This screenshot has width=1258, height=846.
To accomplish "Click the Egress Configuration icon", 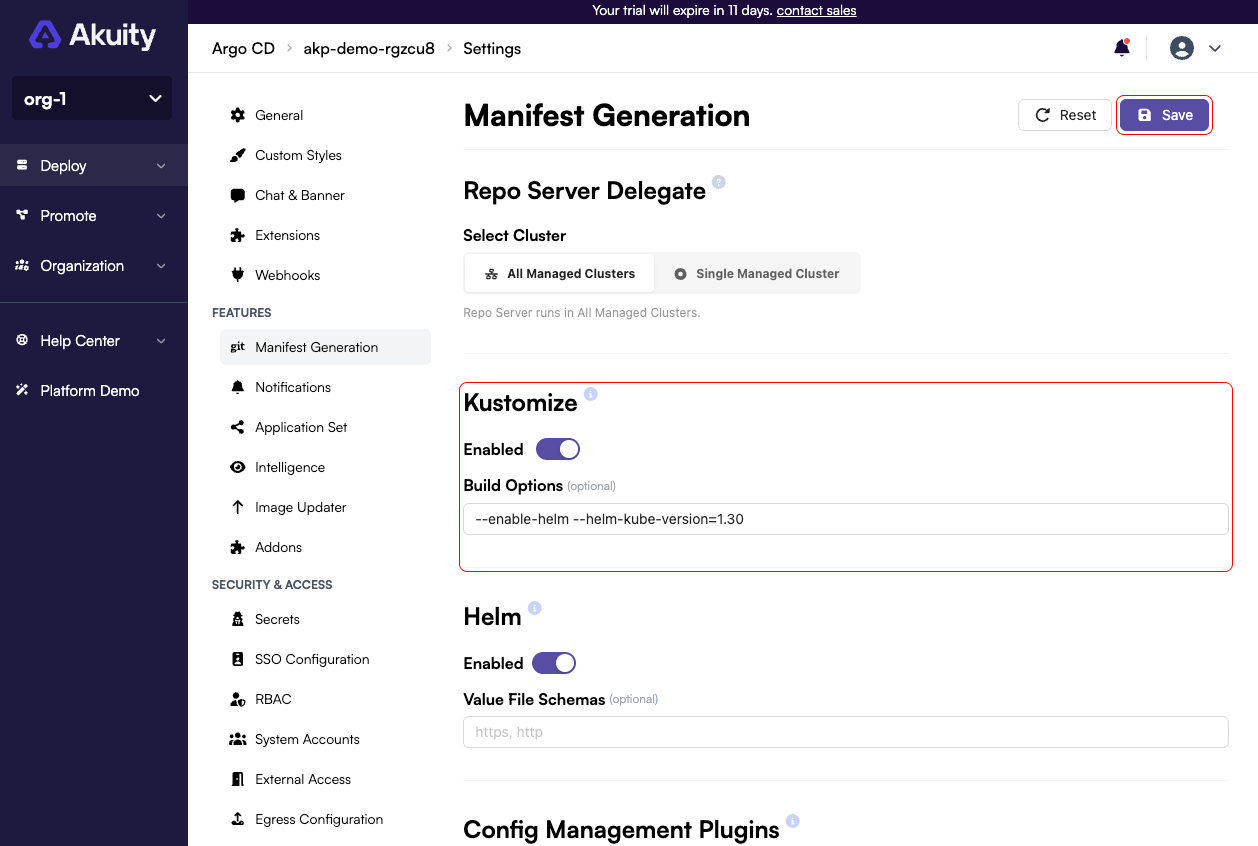I will 238,819.
